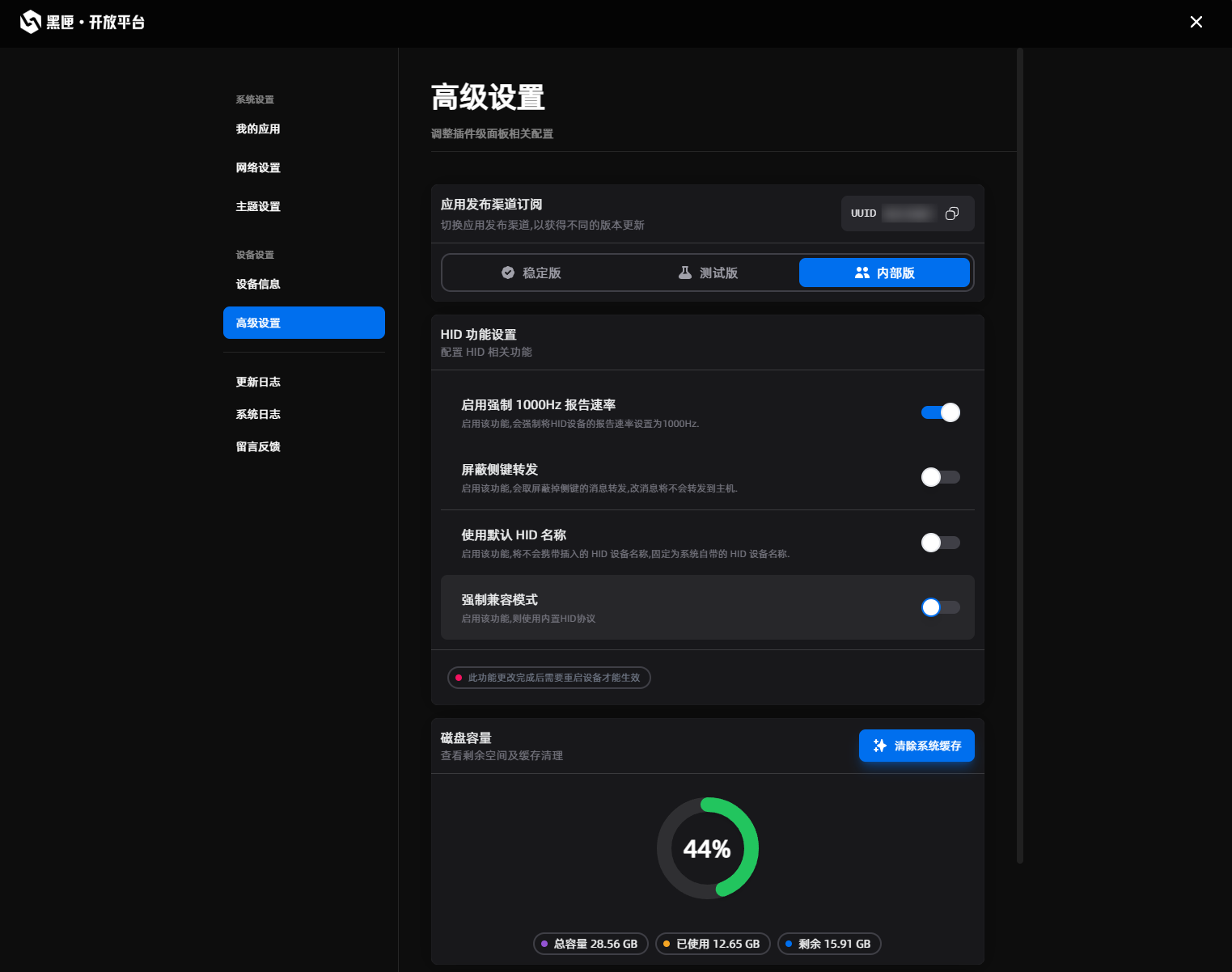This screenshot has height=972, width=1232.
Task: Click the blue dot beside 剩余
Action: pos(789,944)
